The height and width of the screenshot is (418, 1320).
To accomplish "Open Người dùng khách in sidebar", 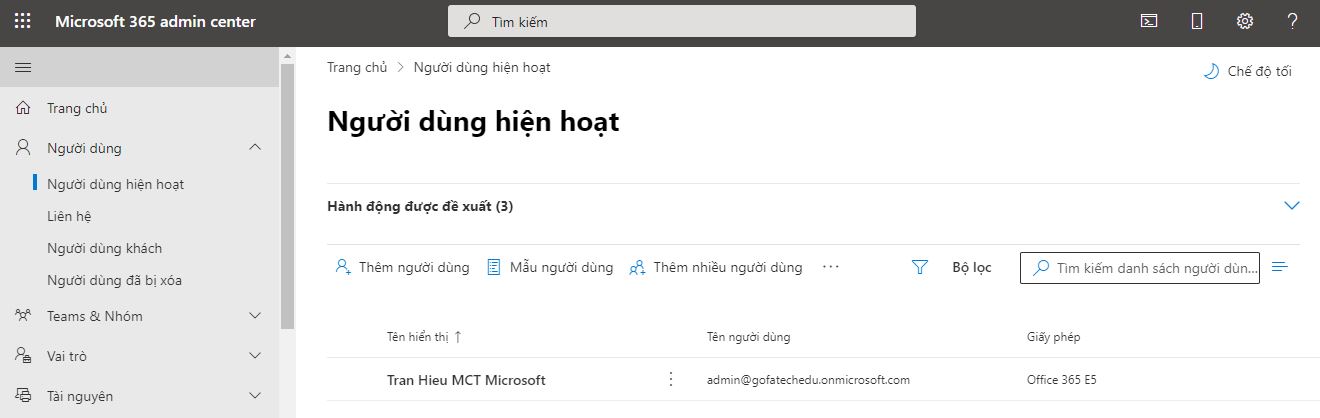I will [104, 248].
